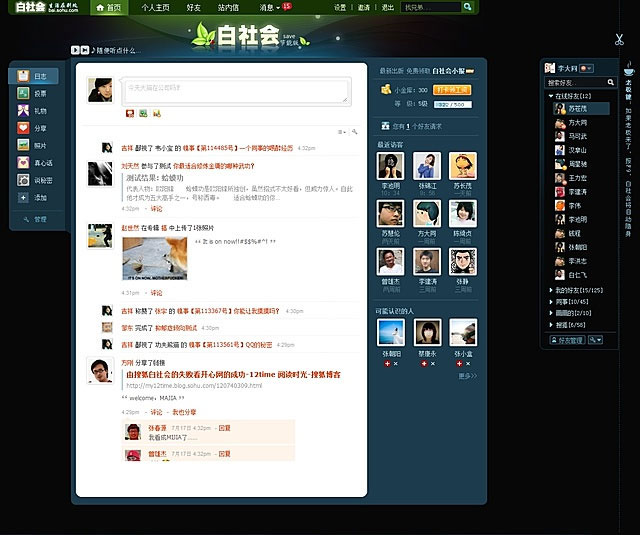640x535 pixels.
Task: Click the gold coins 小金库 icon
Action: point(386,89)
